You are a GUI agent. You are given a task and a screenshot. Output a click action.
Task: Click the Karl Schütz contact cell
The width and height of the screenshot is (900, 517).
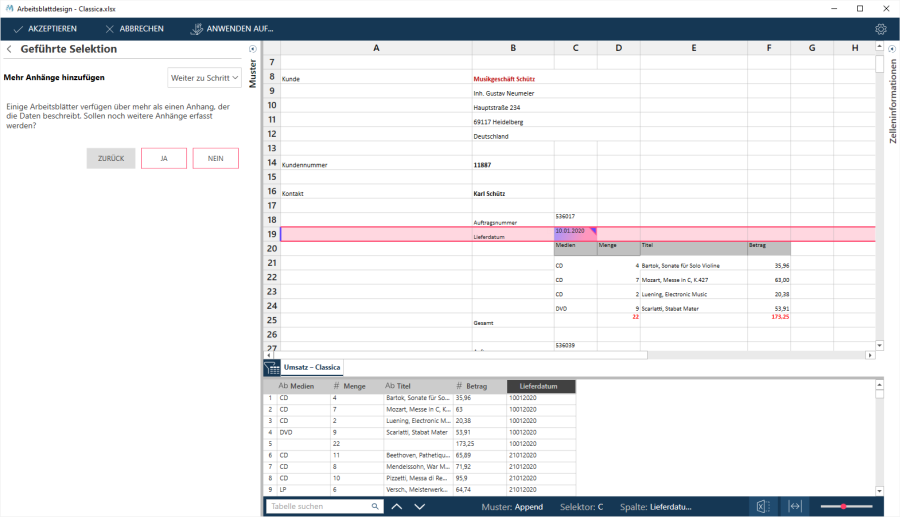tap(513, 193)
